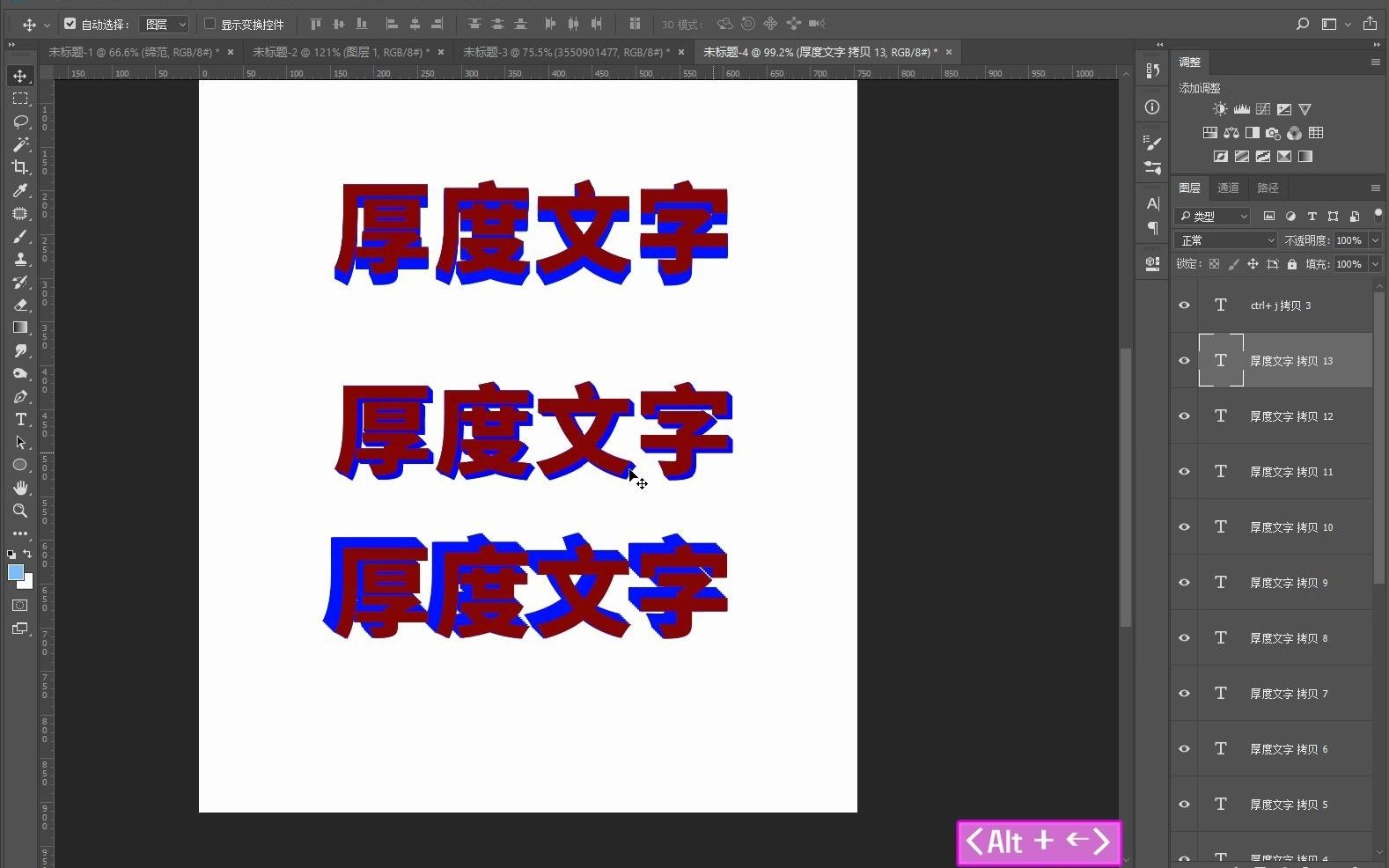1389x868 pixels.
Task: Select the 厚度文字 拷贝 7 layer
Action: point(1285,694)
